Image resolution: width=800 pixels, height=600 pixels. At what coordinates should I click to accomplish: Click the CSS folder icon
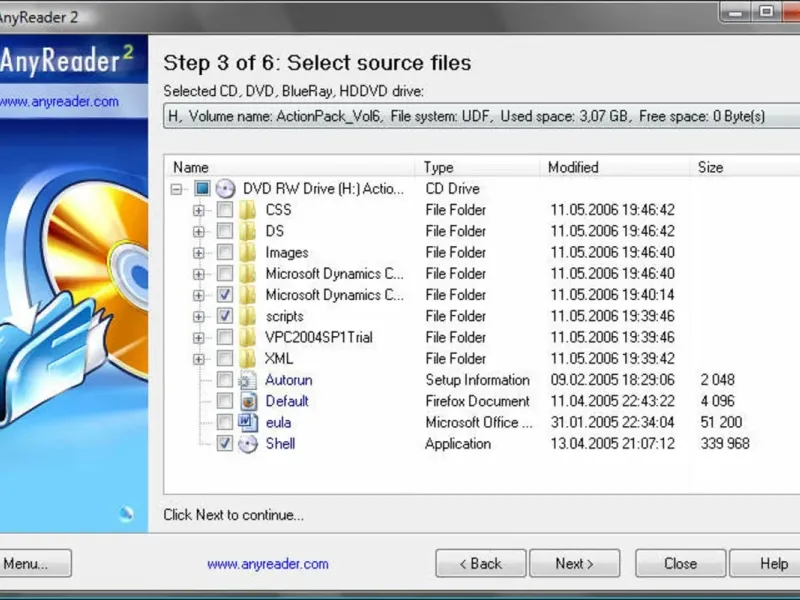point(248,210)
